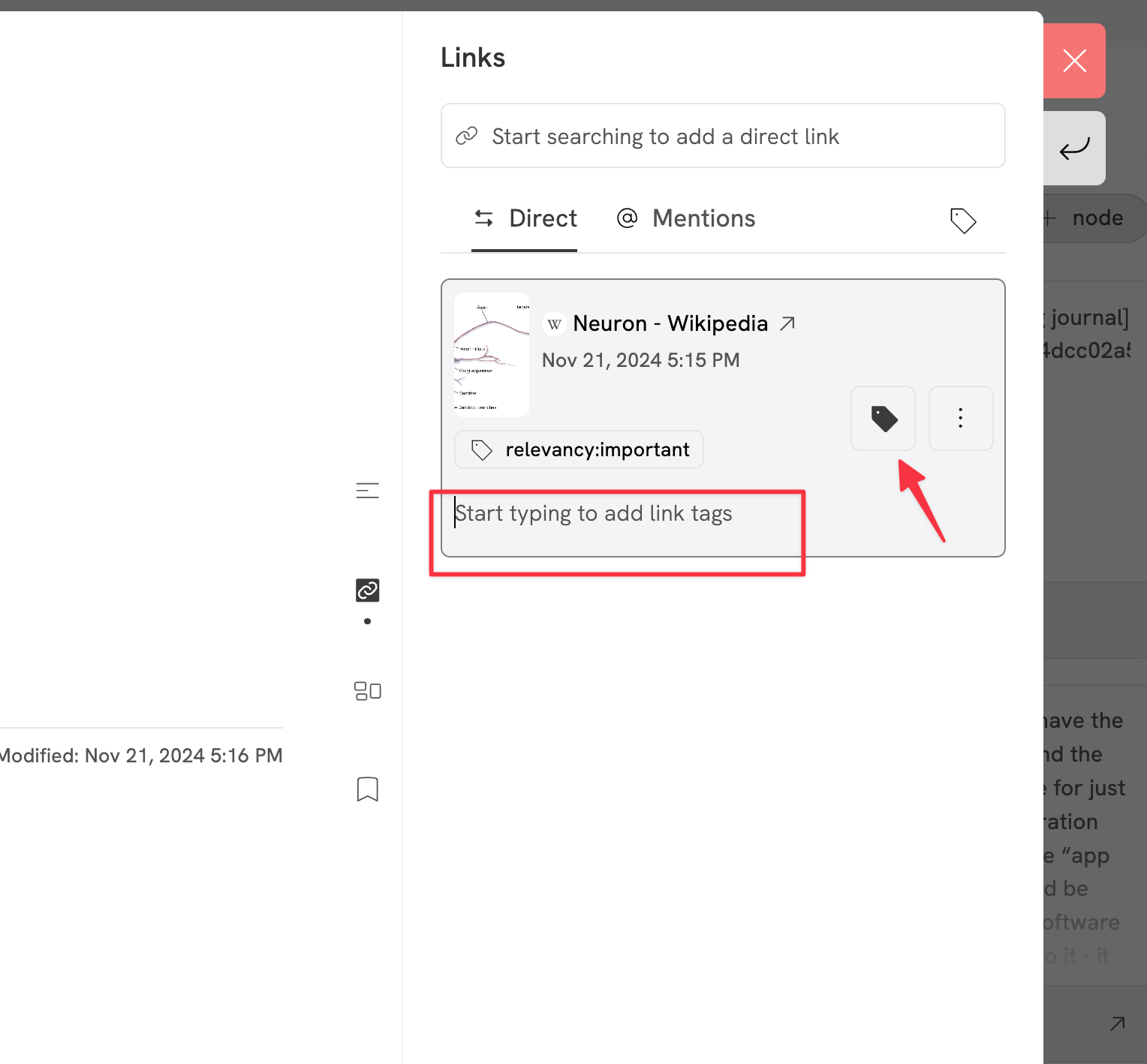Click the tag filter icon beside tabs

pyautogui.click(x=962, y=221)
